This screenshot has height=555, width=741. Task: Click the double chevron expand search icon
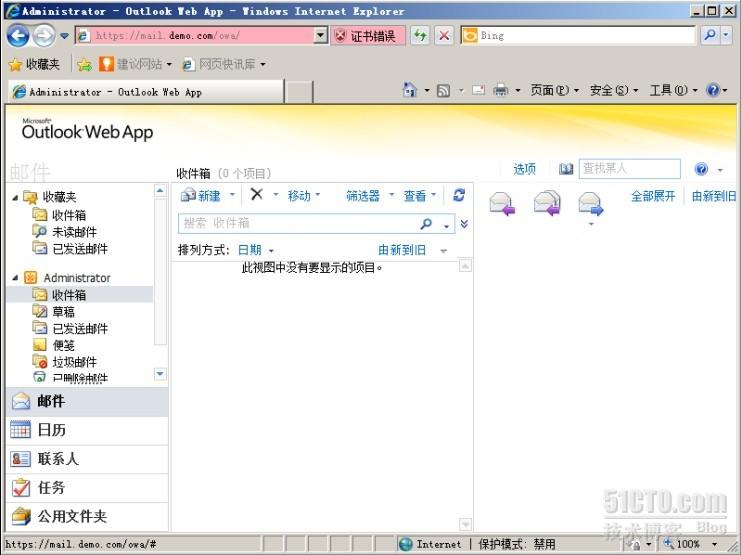[x=464, y=224]
